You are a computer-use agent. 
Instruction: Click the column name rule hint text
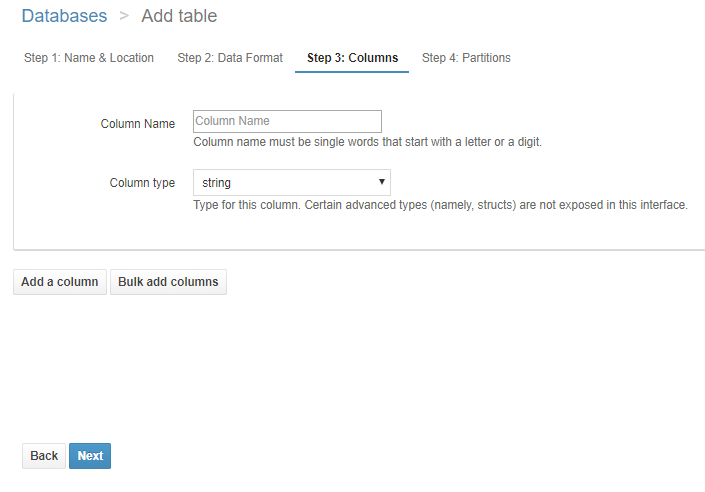[367, 142]
